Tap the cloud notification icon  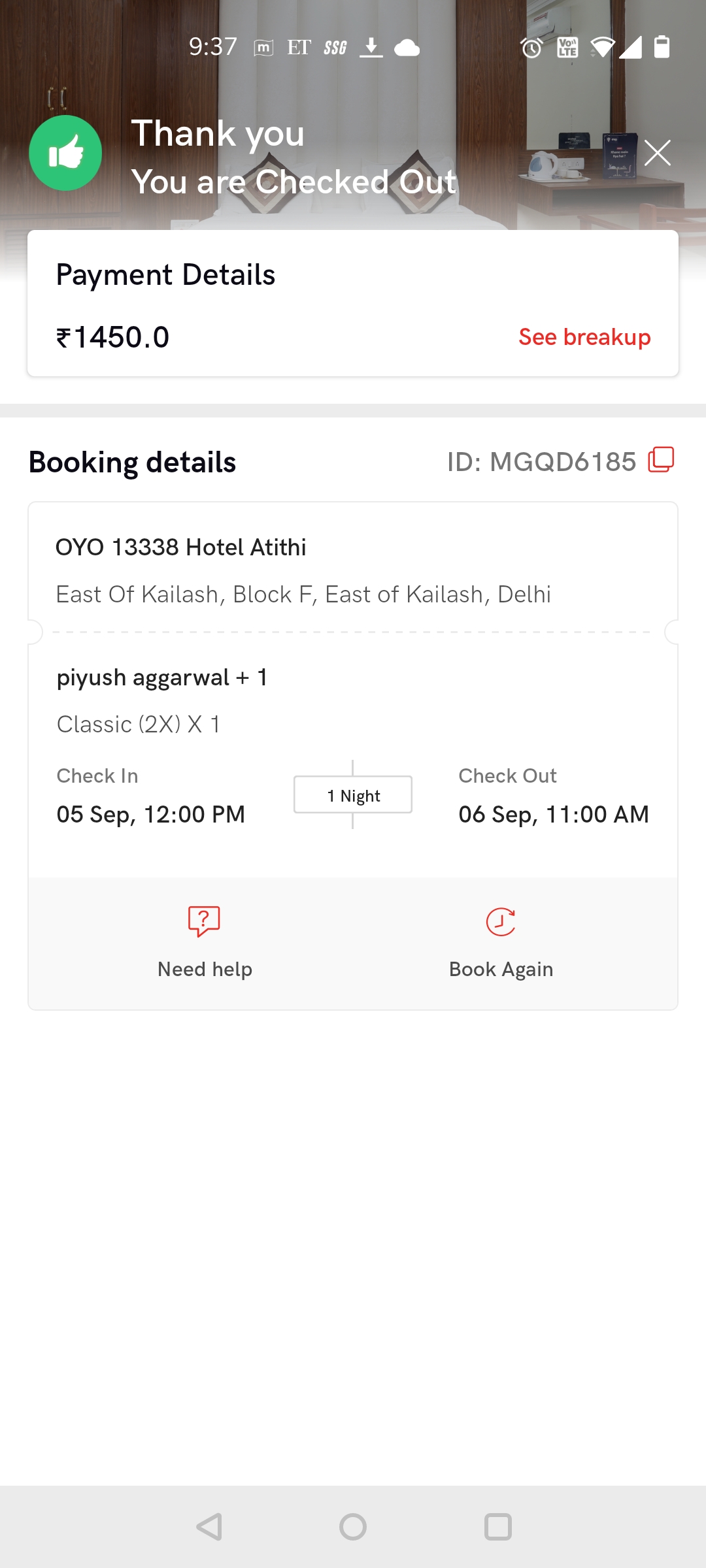pos(407,48)
